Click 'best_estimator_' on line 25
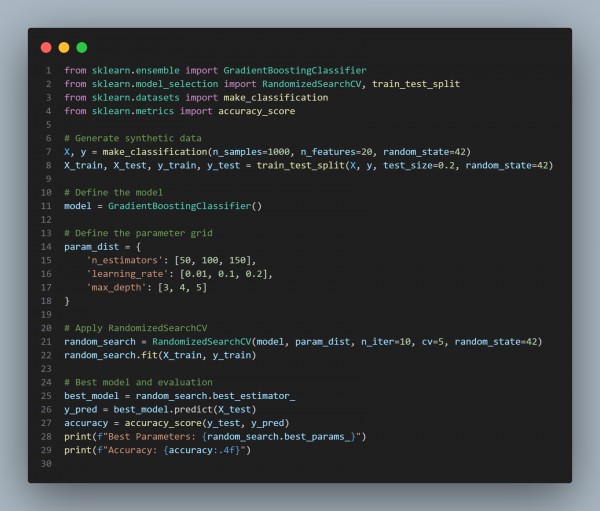This screenshot has width=600, height=511. [254, 396]
